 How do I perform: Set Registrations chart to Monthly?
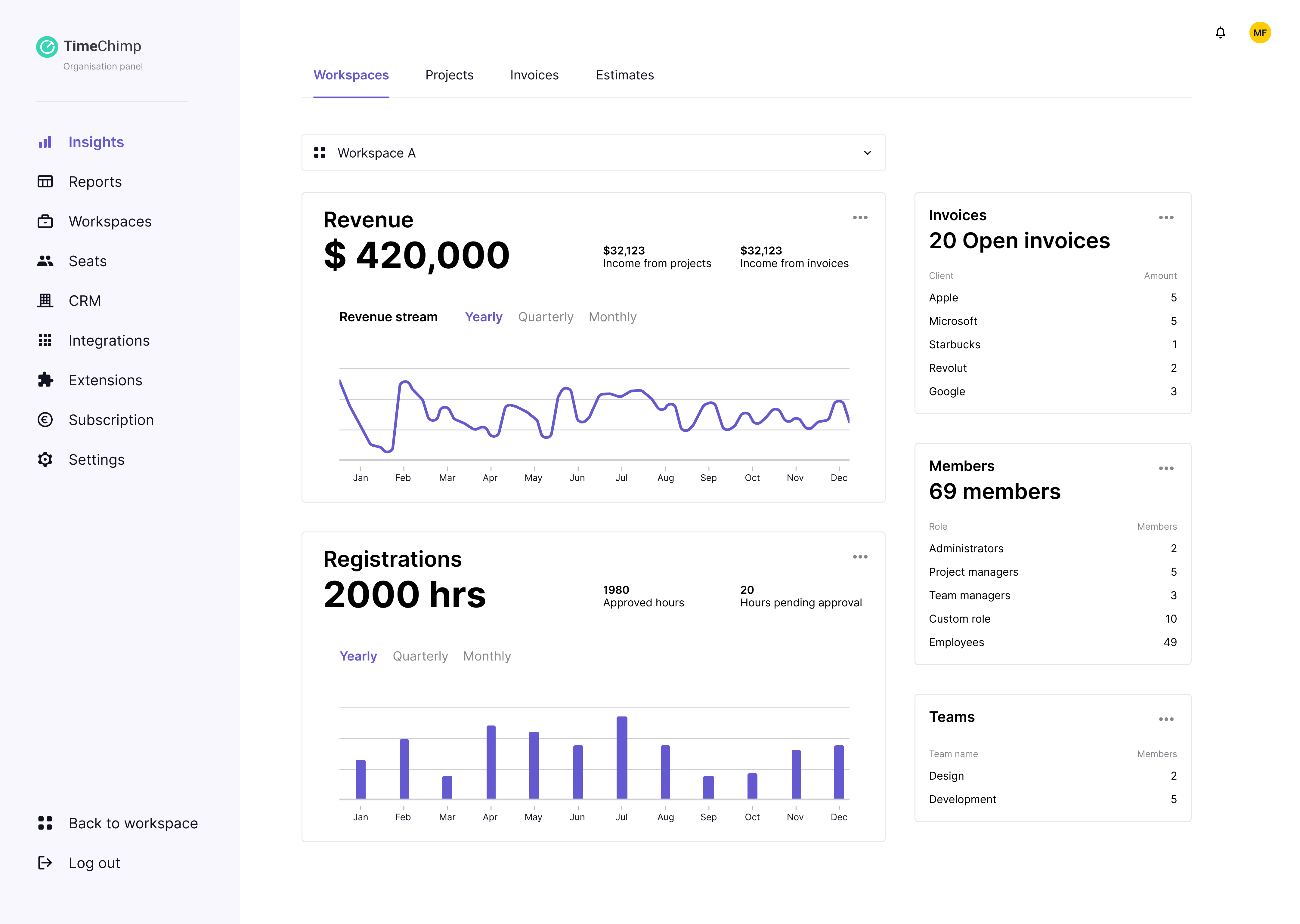487,656
